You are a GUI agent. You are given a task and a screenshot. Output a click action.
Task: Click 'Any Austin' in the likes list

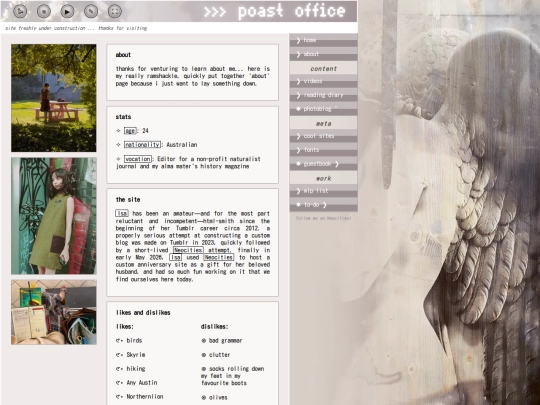click(142, 383)
